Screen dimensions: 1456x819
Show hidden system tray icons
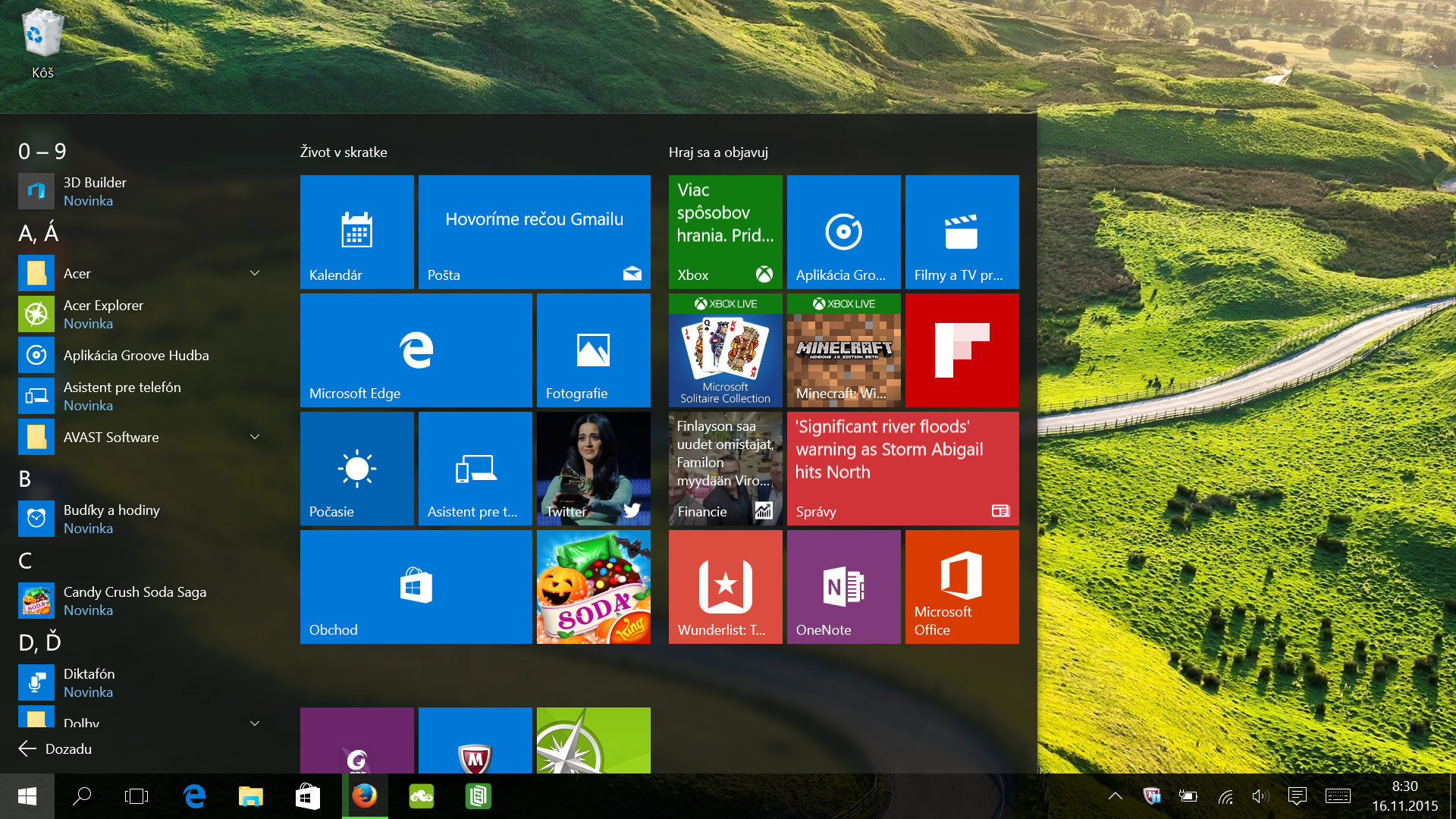coord(1116,796)
